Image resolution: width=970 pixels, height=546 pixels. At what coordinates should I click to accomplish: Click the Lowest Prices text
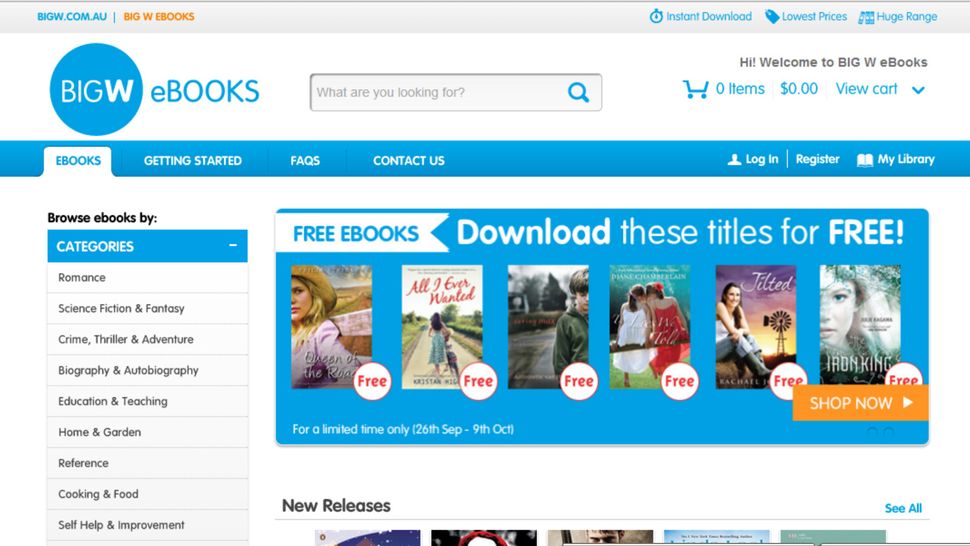814,17
